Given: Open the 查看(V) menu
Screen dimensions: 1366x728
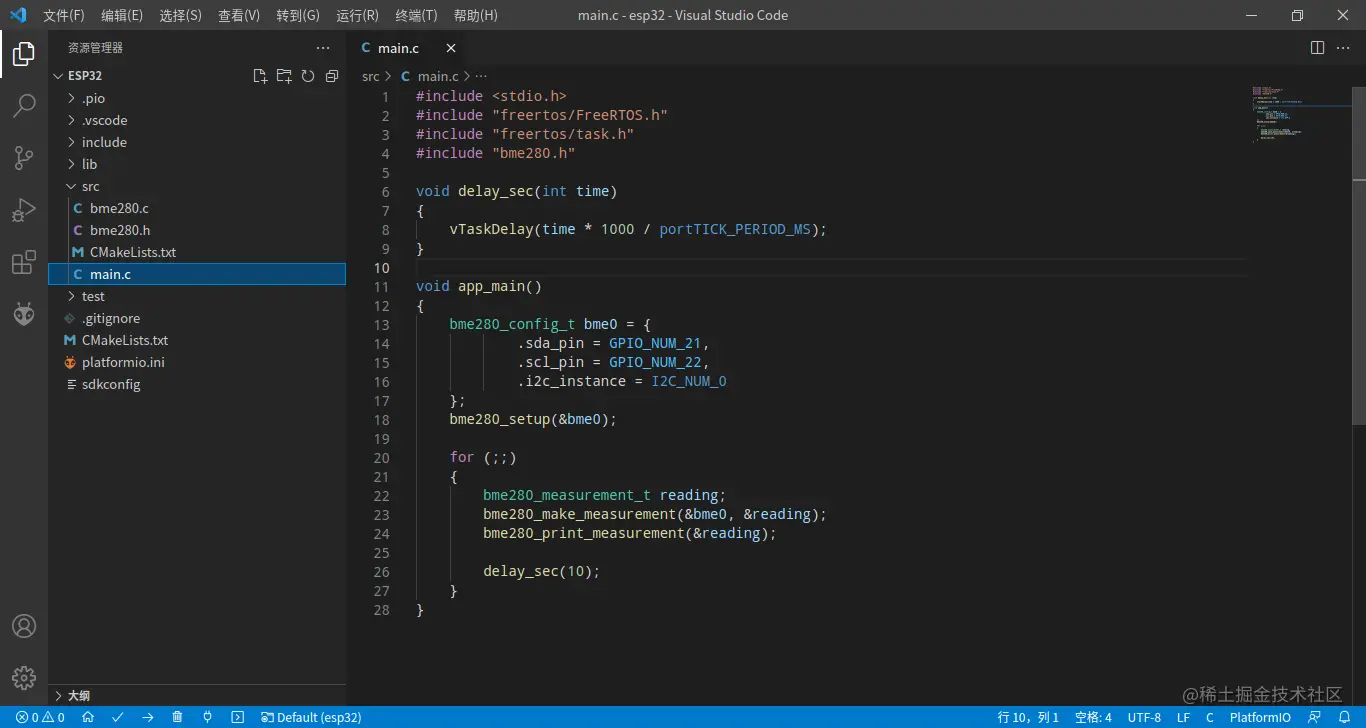Looking at the screenshot, I should click(239, 15).
